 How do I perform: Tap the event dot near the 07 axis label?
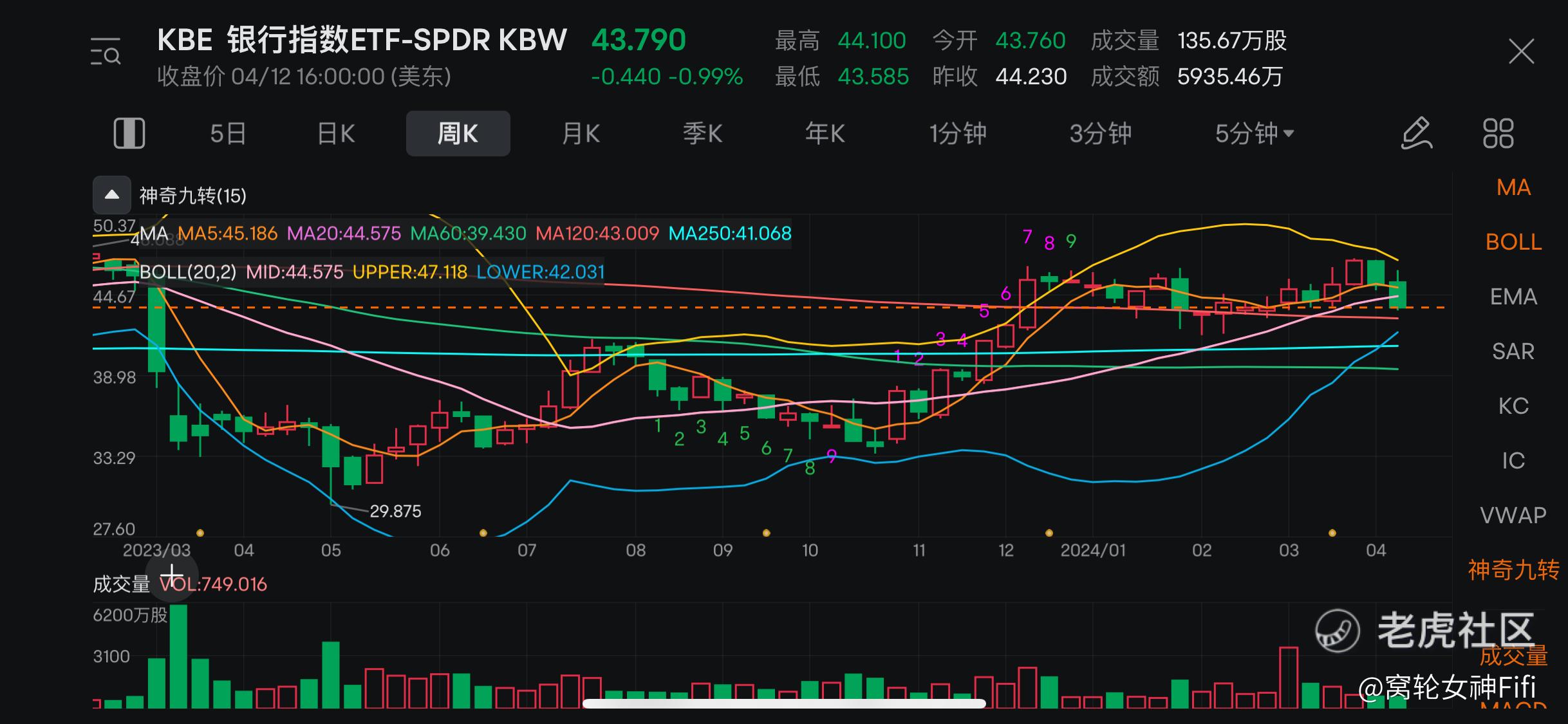pyautogui.click(x=483, y=533)
